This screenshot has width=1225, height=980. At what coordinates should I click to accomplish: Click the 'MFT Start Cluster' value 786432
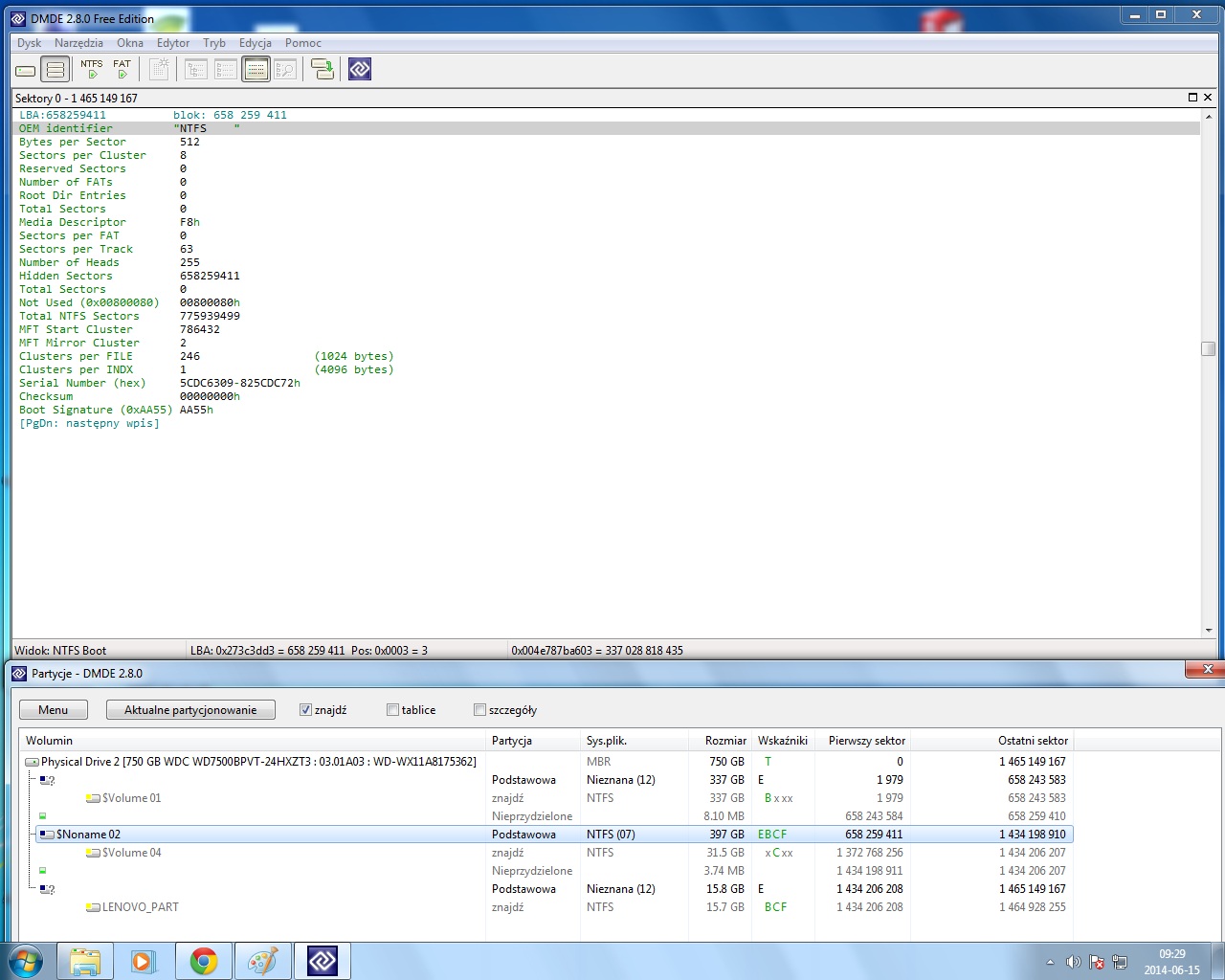(x=200, y=329)
